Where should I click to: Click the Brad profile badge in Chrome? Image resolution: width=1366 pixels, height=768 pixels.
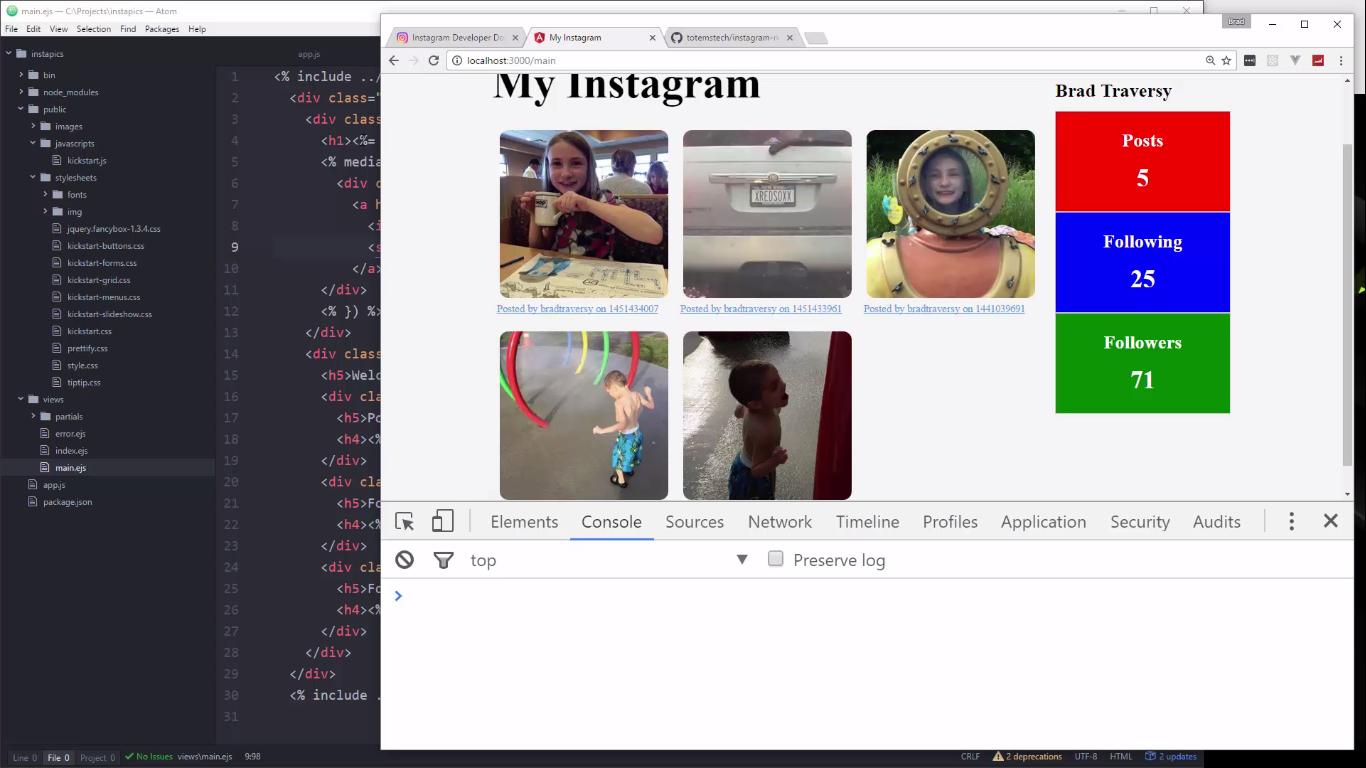pyautogui.click(x=1236, y=21)
